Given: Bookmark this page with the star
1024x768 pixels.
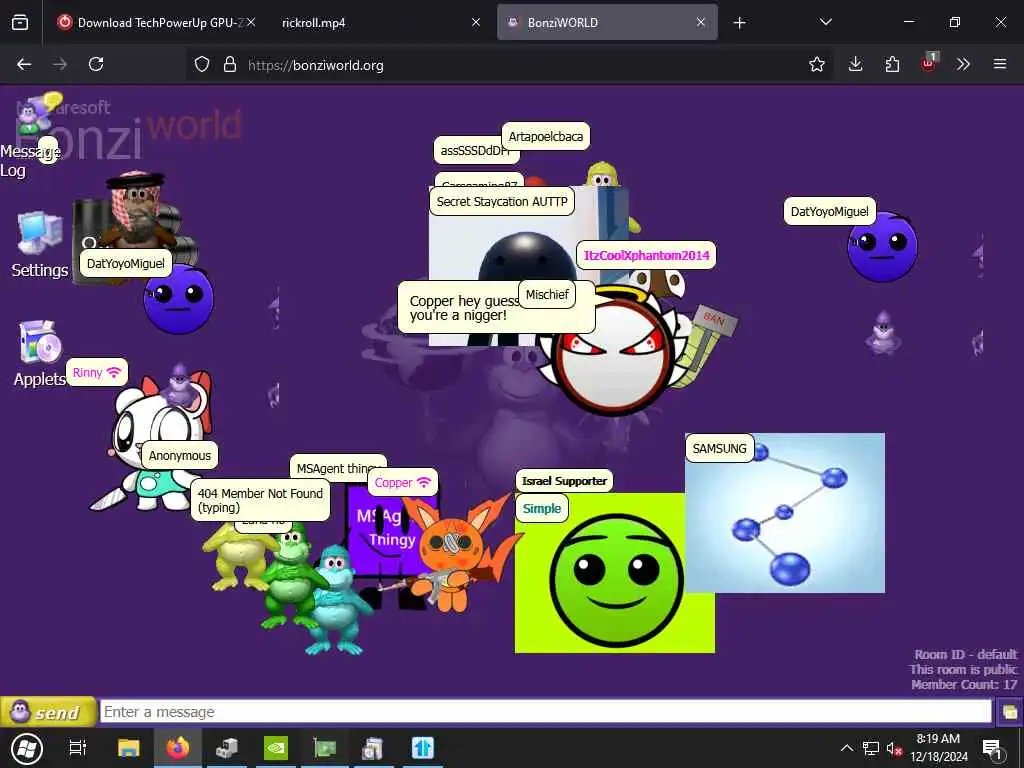Looking at the screenshot, I should pos(816,64).
